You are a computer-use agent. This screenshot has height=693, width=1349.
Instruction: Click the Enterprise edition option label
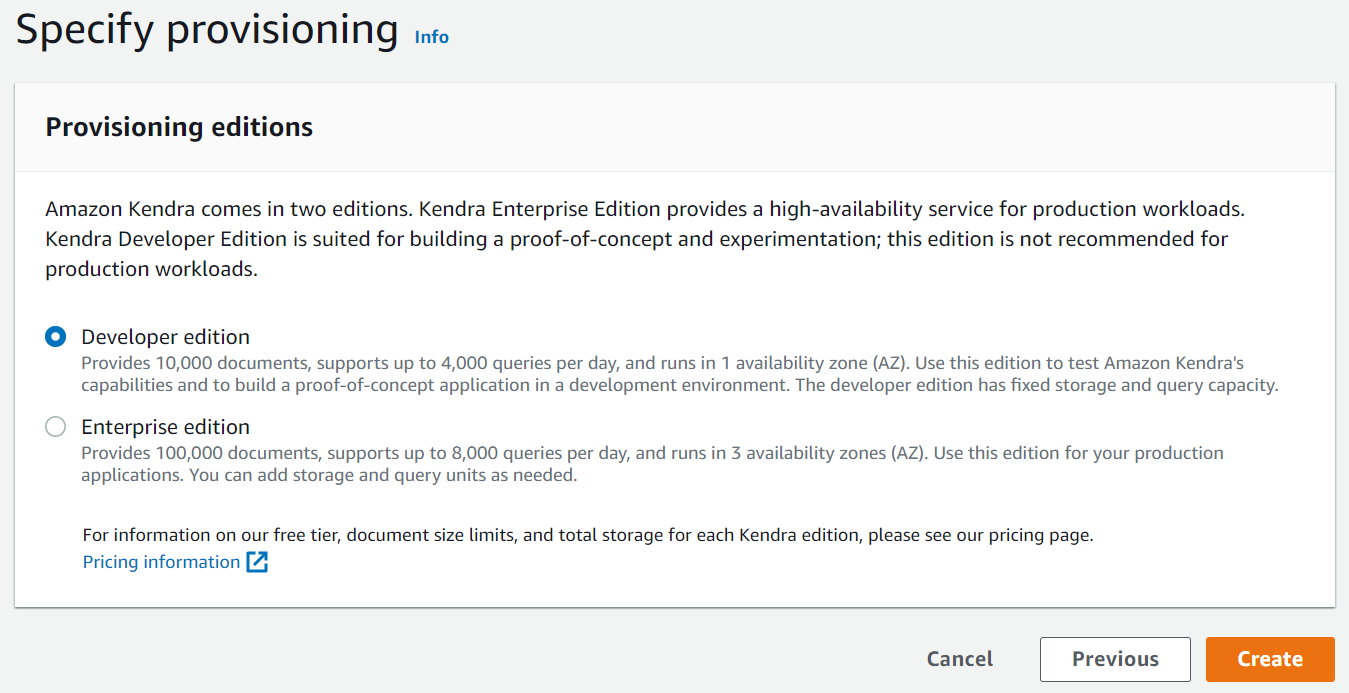coord(165,428)
